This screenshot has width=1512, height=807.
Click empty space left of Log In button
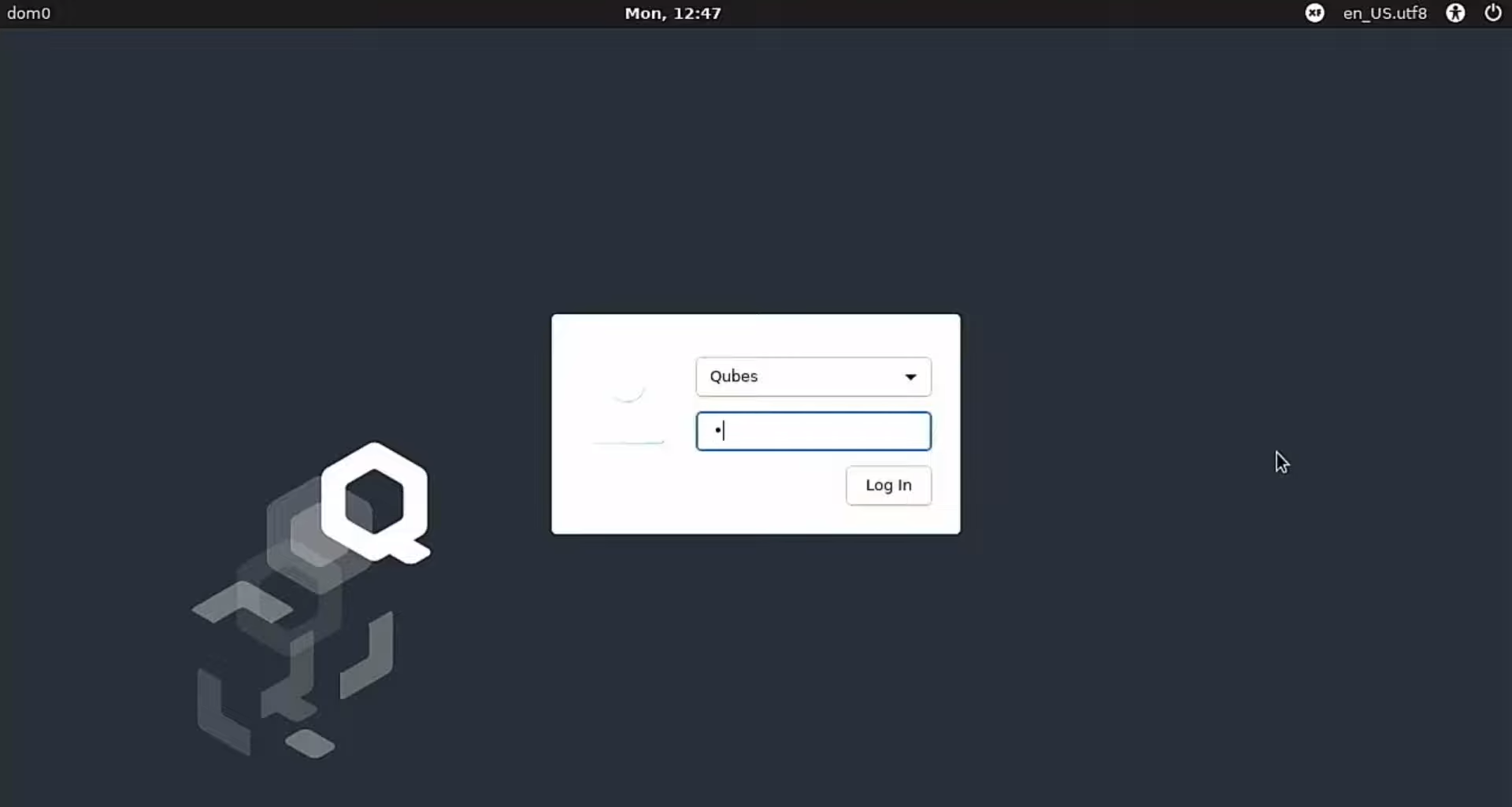point(709,486)
